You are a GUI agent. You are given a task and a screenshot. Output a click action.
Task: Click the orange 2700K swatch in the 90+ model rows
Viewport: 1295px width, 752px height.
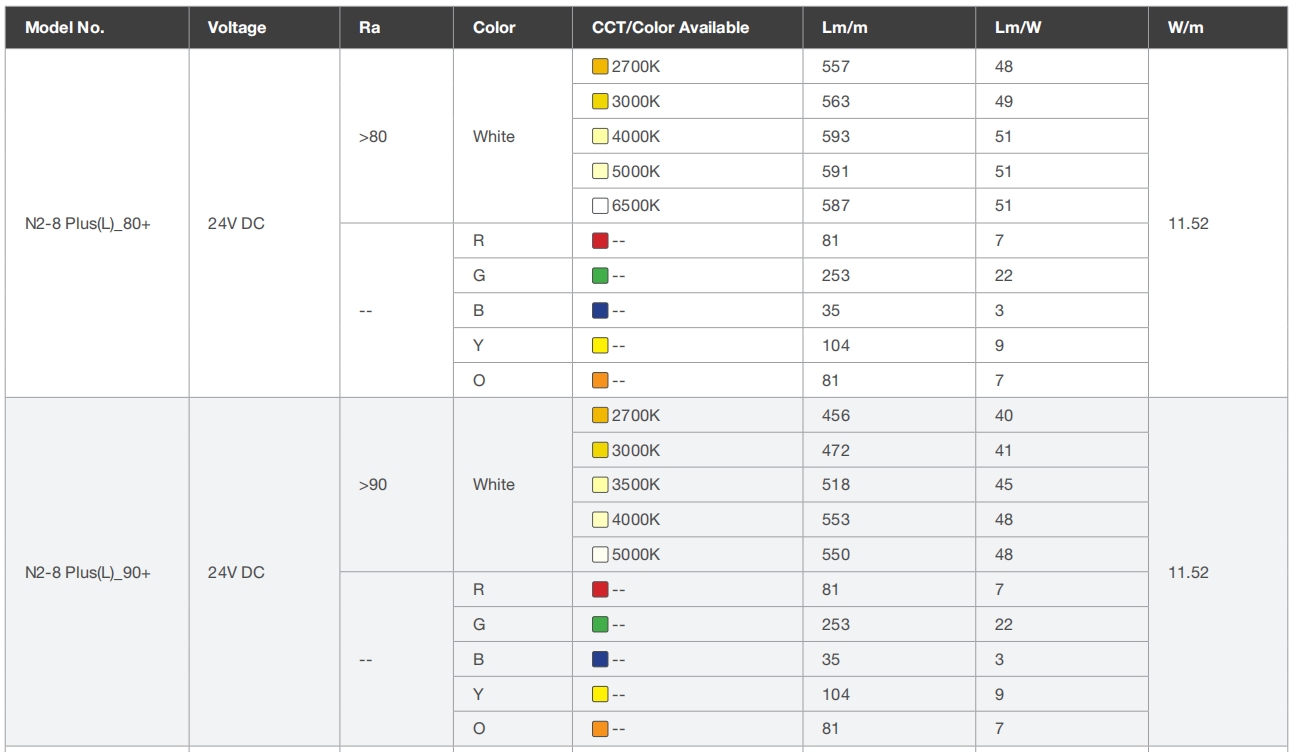(600, 415)
